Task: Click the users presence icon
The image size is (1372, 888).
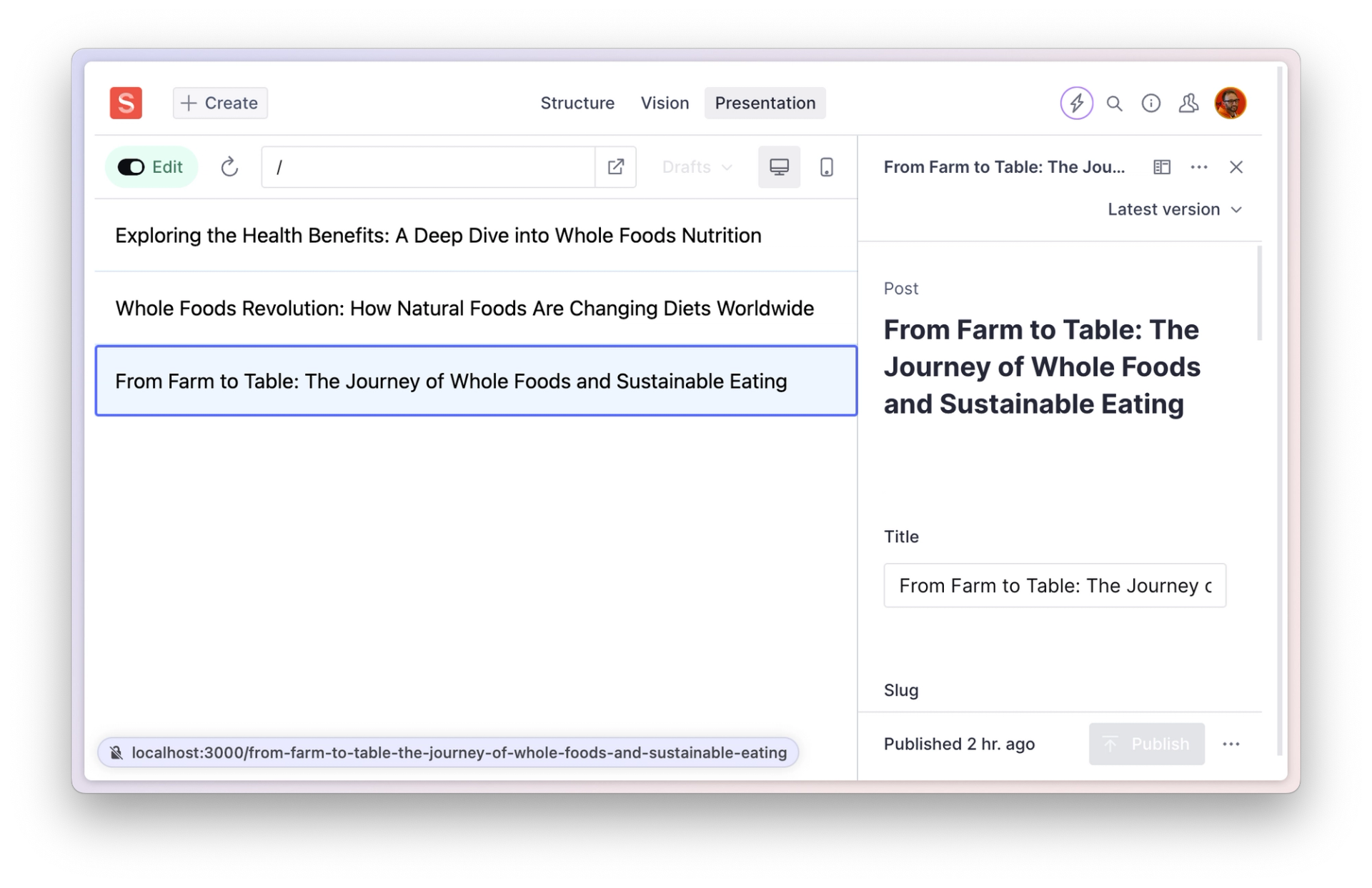Action: [1188, 104]
